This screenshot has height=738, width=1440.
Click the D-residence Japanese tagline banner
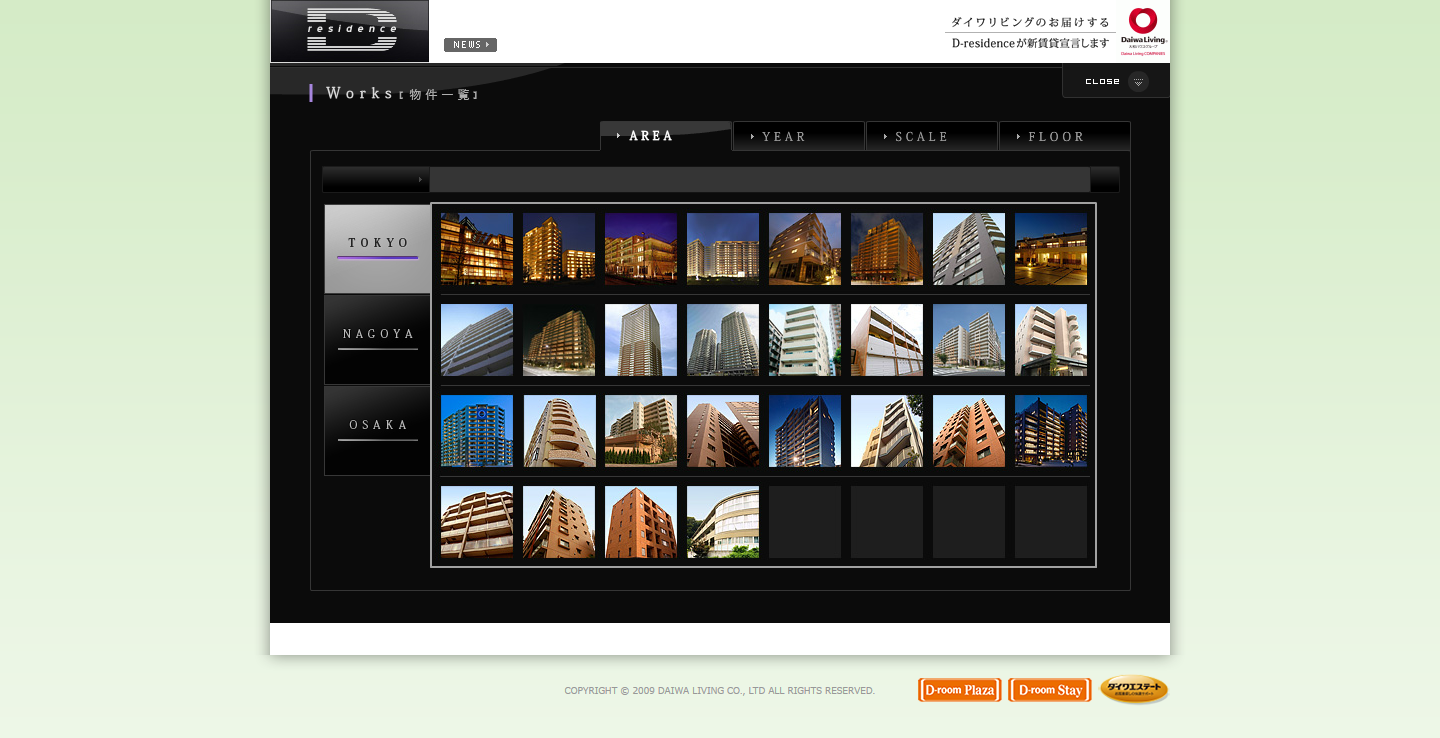coord(1030,33)
